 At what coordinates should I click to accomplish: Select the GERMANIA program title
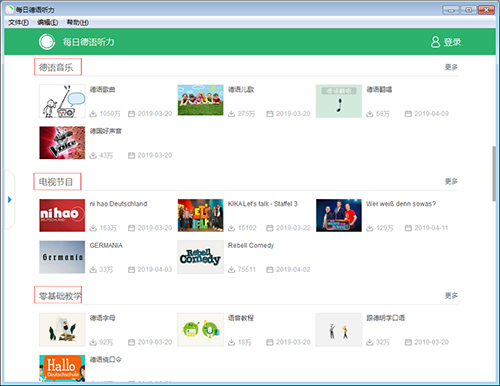click(x=106, y=245)
